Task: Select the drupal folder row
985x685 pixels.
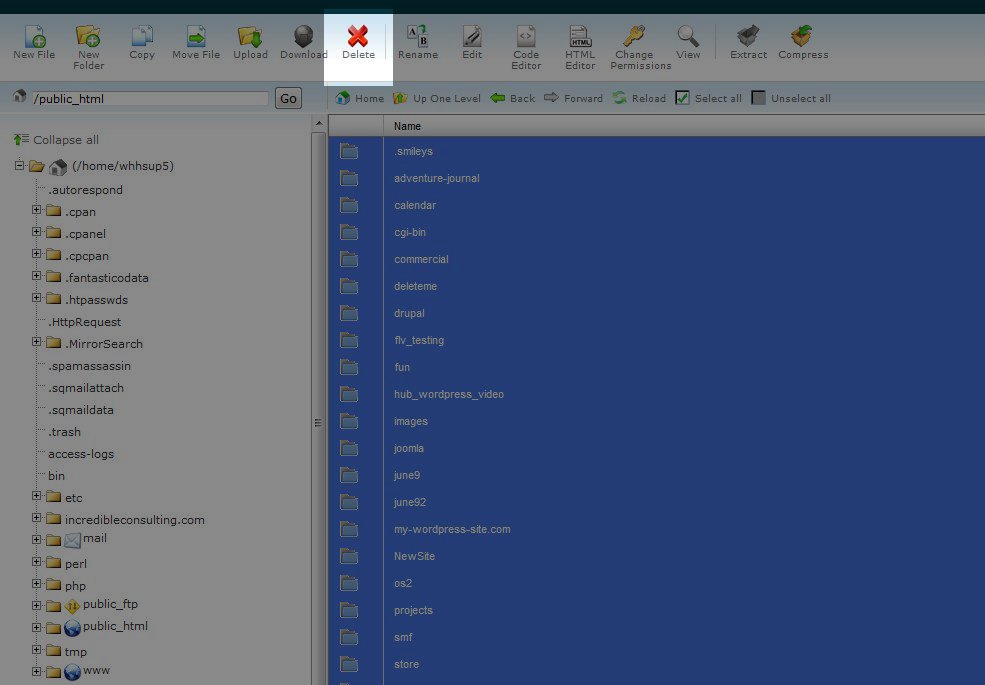Action: coord(410,313)
